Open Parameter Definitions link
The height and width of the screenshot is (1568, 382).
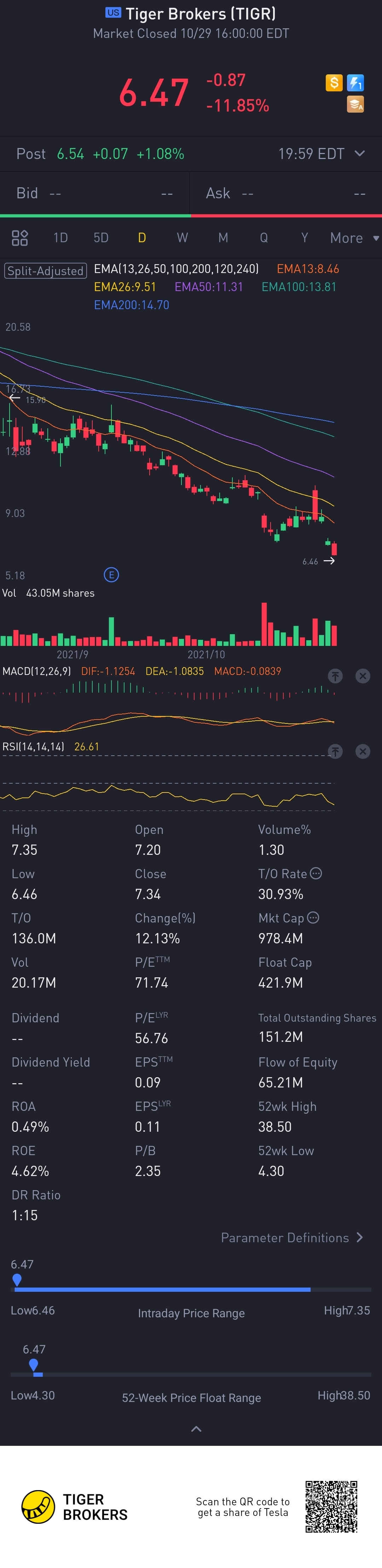(x=292, y=1238)
